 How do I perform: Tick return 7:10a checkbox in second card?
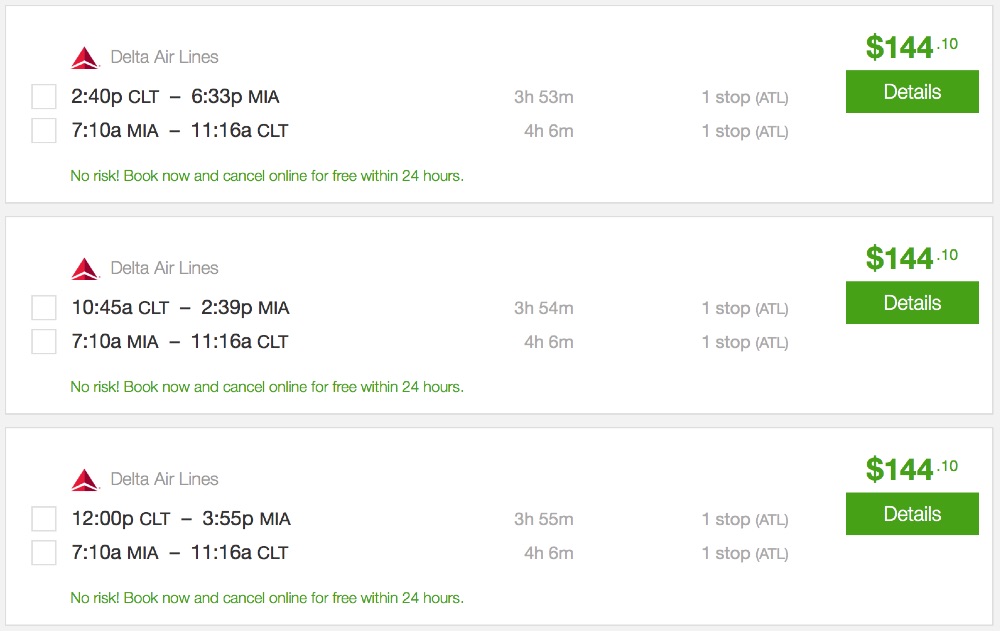[44, 342]
